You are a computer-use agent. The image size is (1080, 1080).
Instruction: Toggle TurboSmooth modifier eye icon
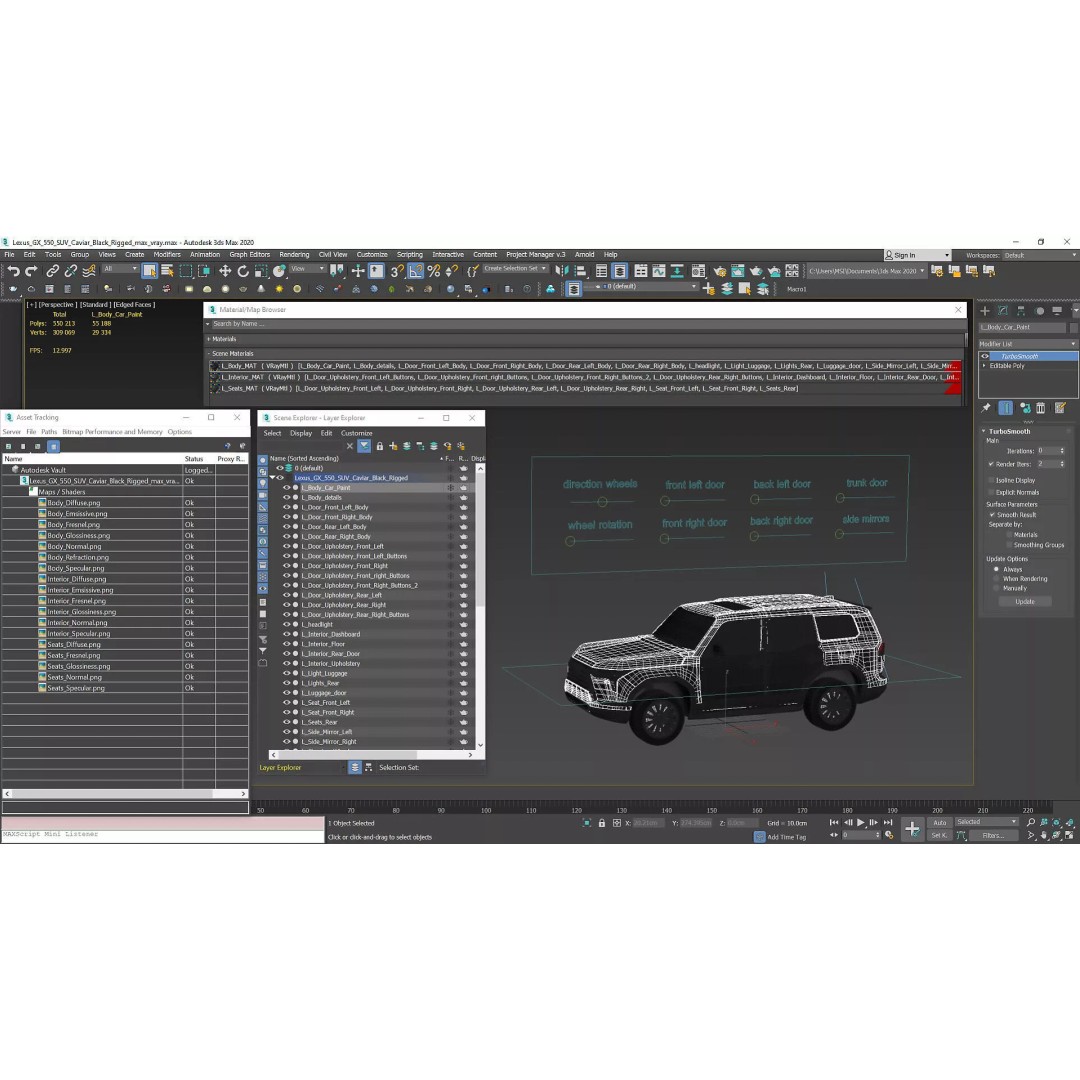click(x=985, y=357)
